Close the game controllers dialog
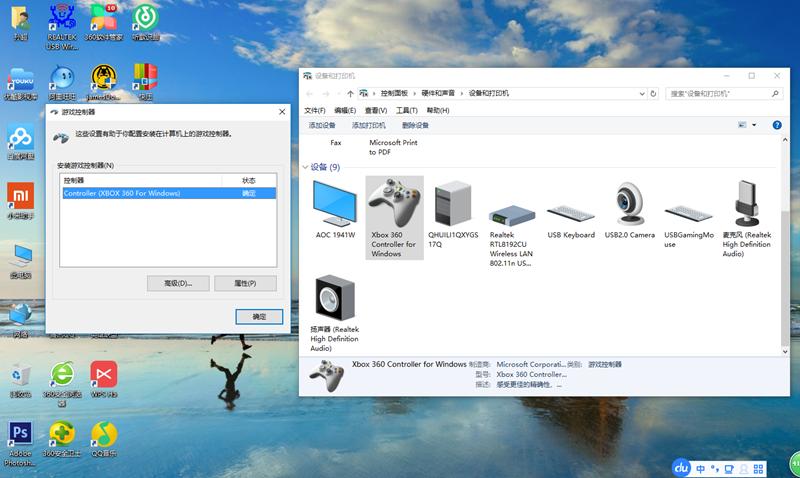Image resolution: width=800 pixels, height=478 pixels. click(282, 112)
